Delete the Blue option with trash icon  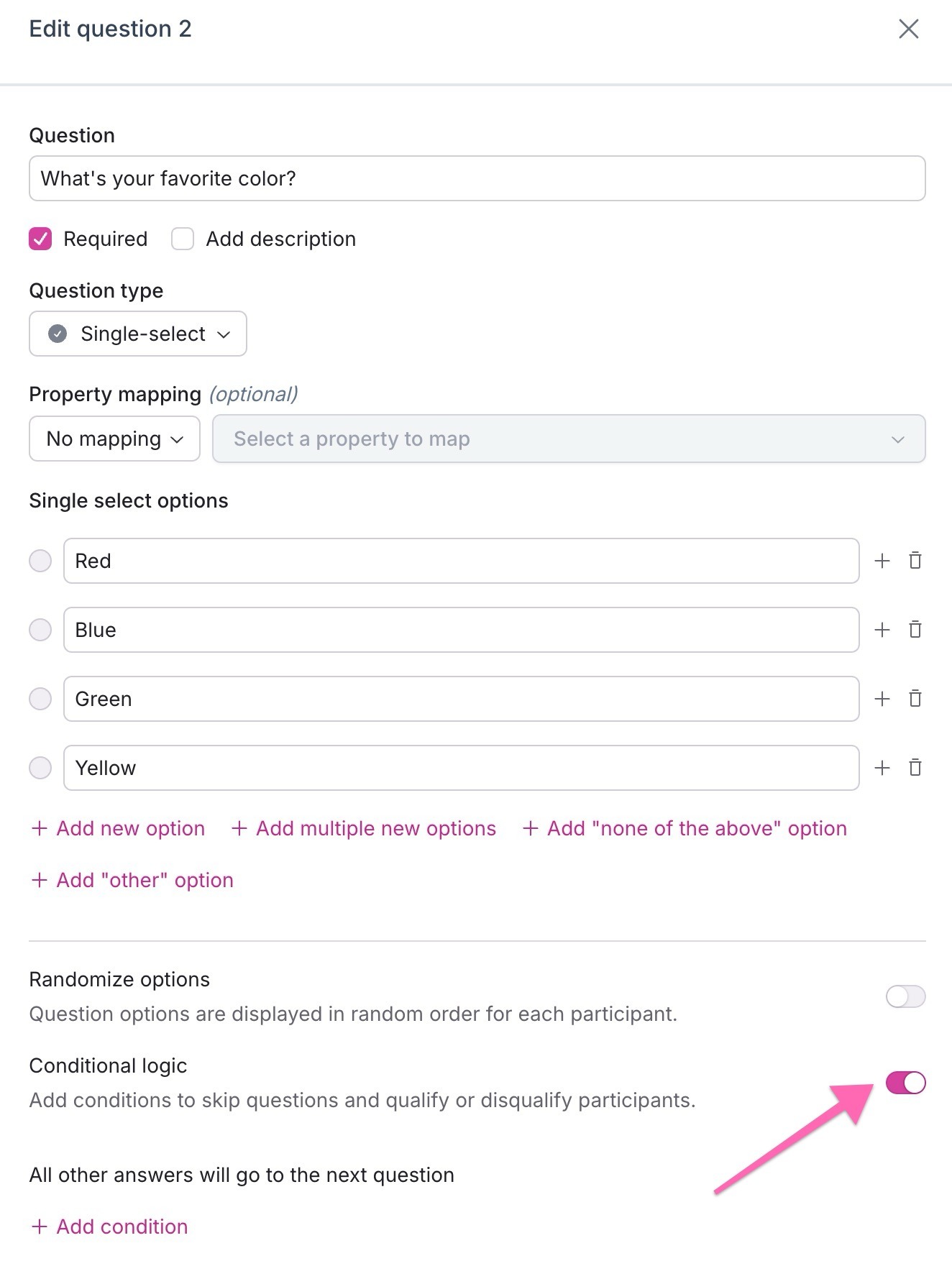tap(915, 630)
